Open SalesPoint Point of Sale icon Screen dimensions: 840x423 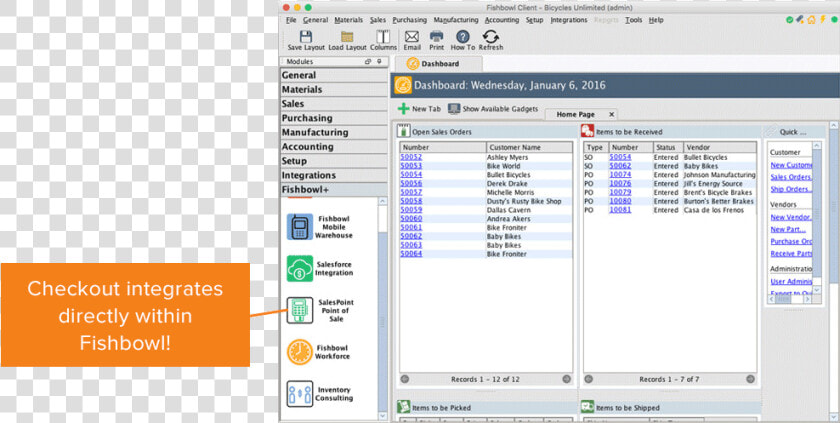(x=299, y=311)
